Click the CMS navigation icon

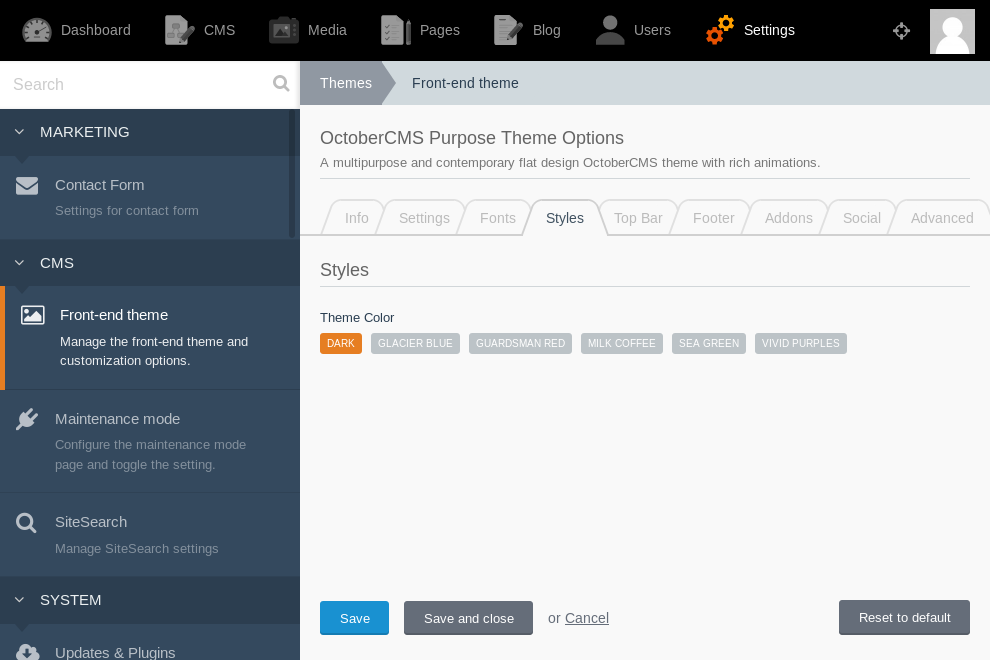coord(179,30)
